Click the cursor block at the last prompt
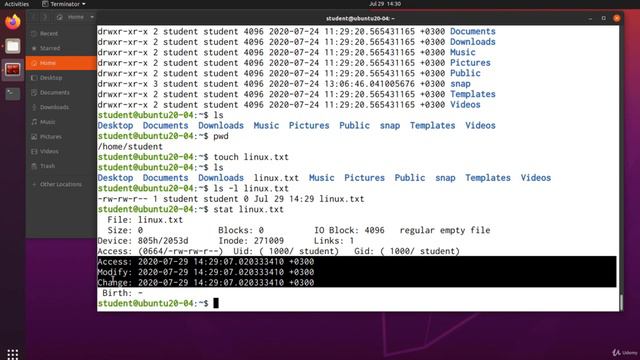This screenshot has width=640, height=360. (x=216, y=303)
